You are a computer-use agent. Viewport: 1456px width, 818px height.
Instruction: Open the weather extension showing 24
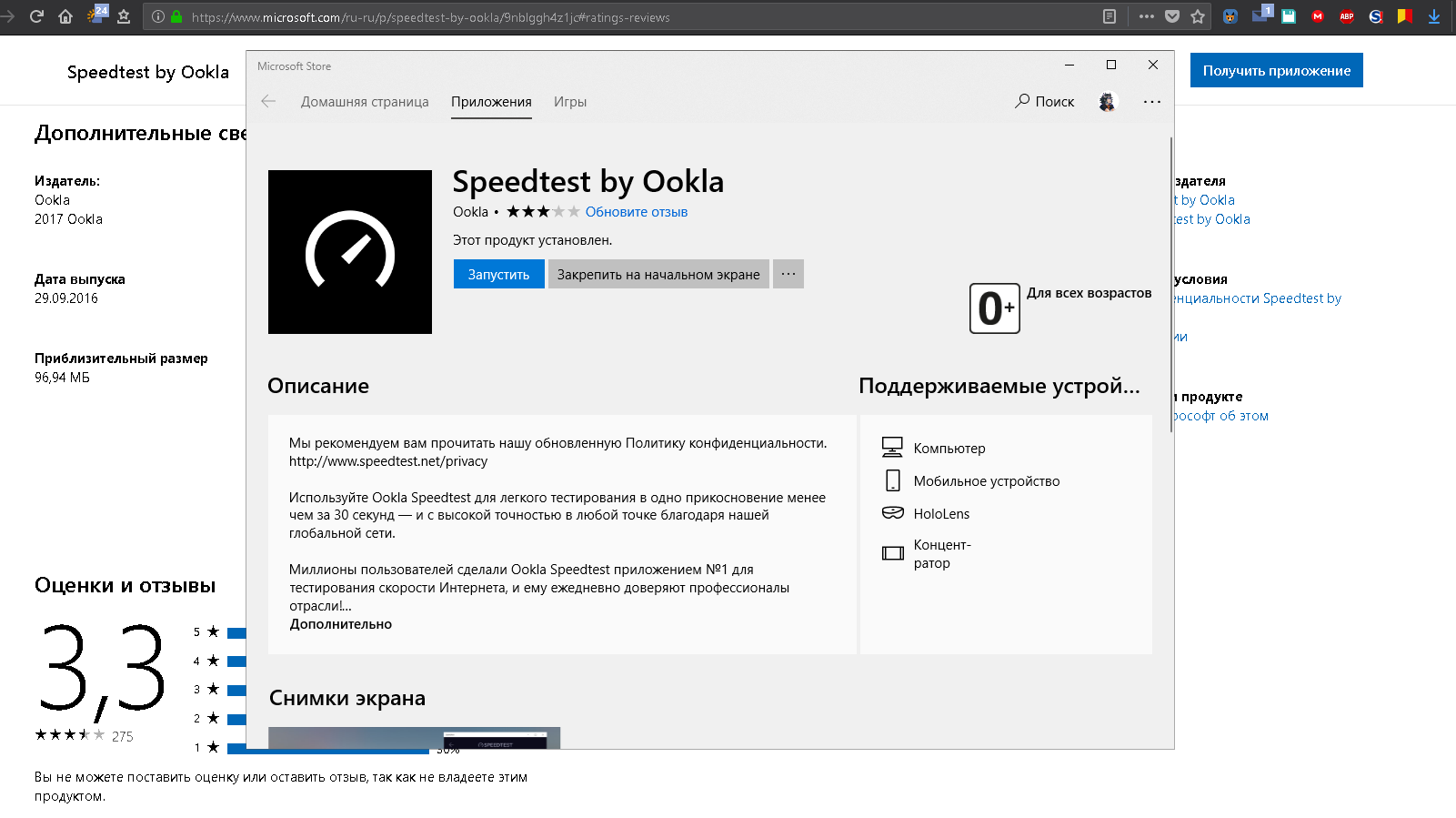coord(96,15)
